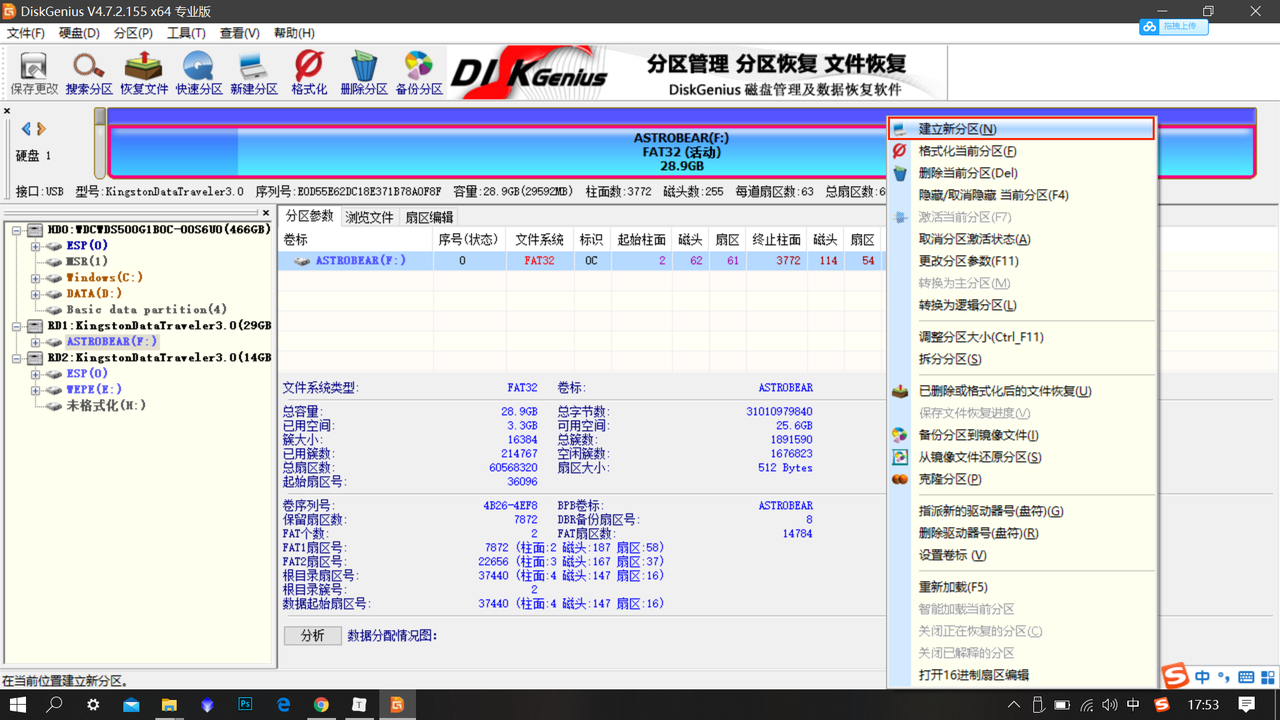This screenshot has height=720, width=1280.
Task: Choose 克隆分区(P) menu entry
Action: point(1021,479)
